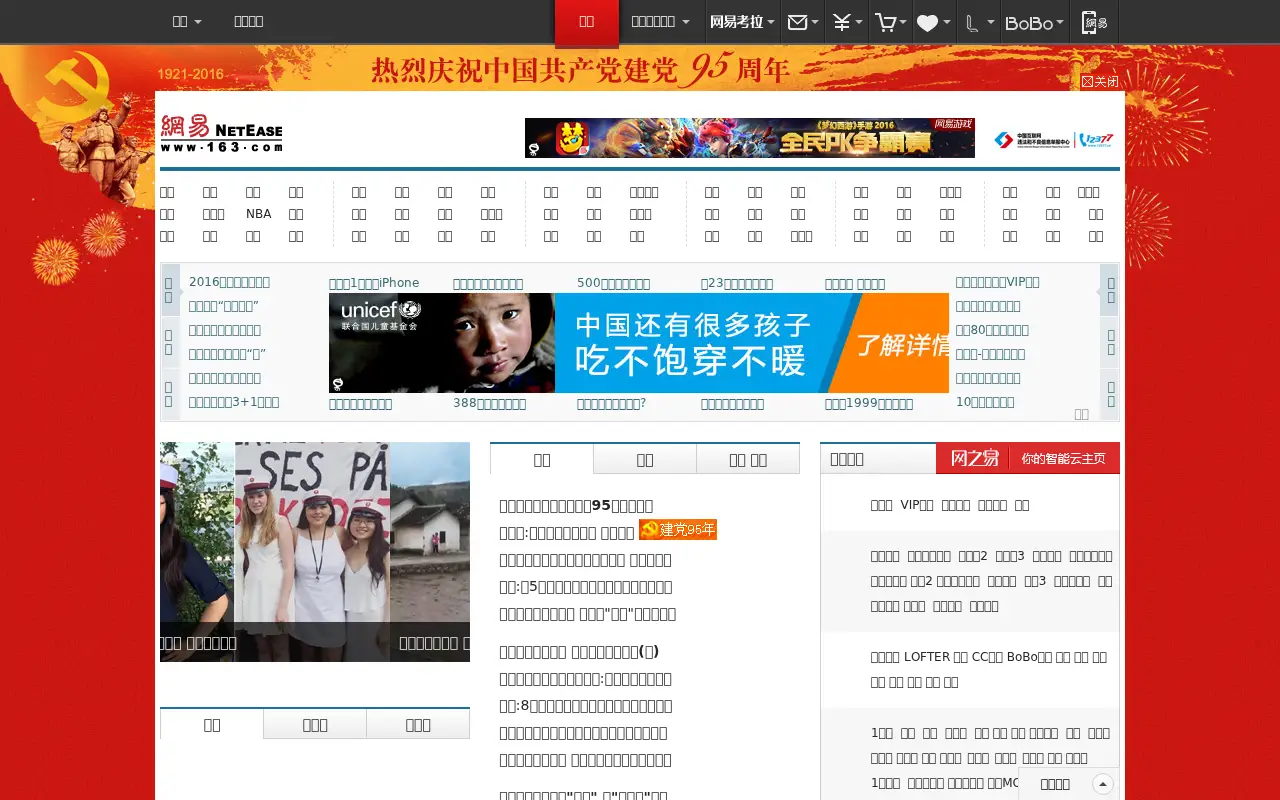Click the white heart icon in top bar

point(928,22)
